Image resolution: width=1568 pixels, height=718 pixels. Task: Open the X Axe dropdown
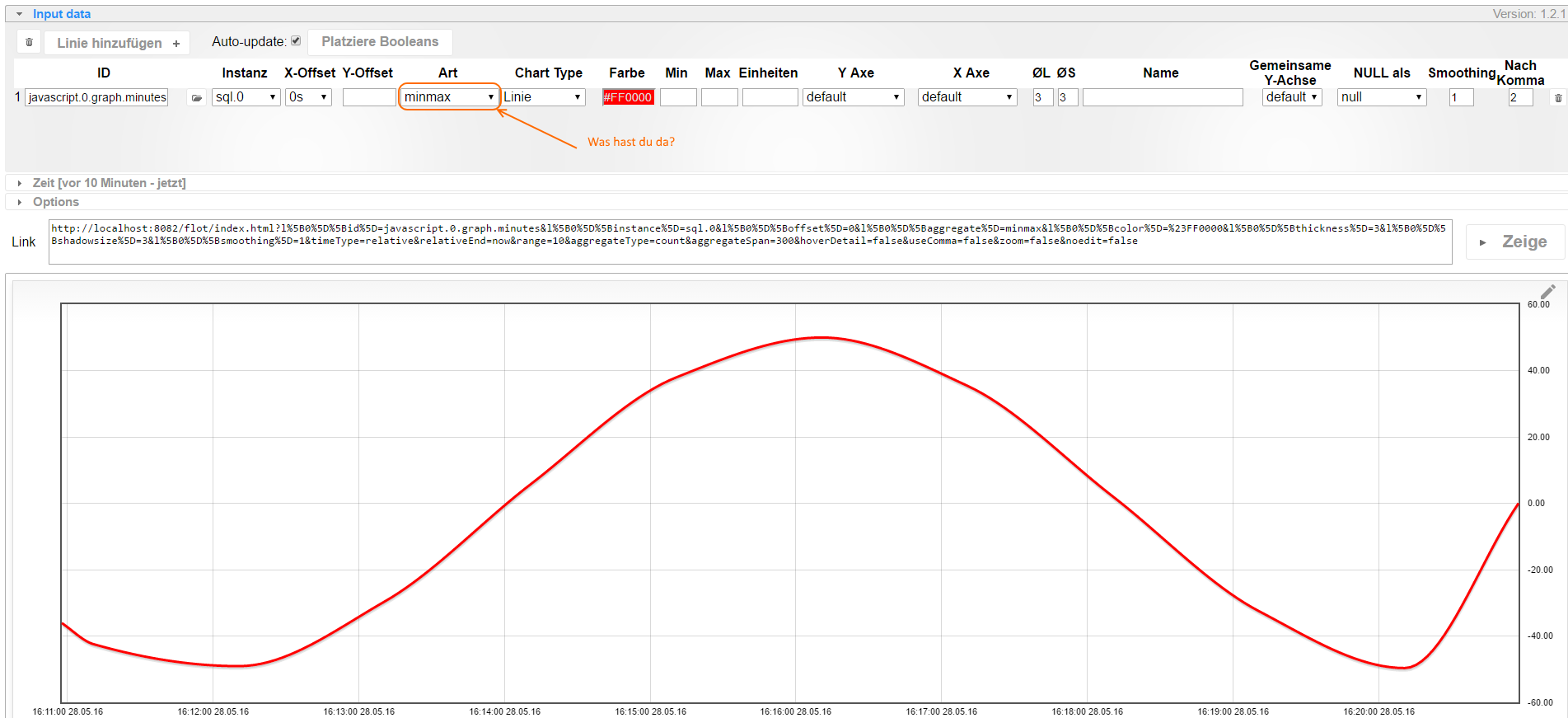967,97
